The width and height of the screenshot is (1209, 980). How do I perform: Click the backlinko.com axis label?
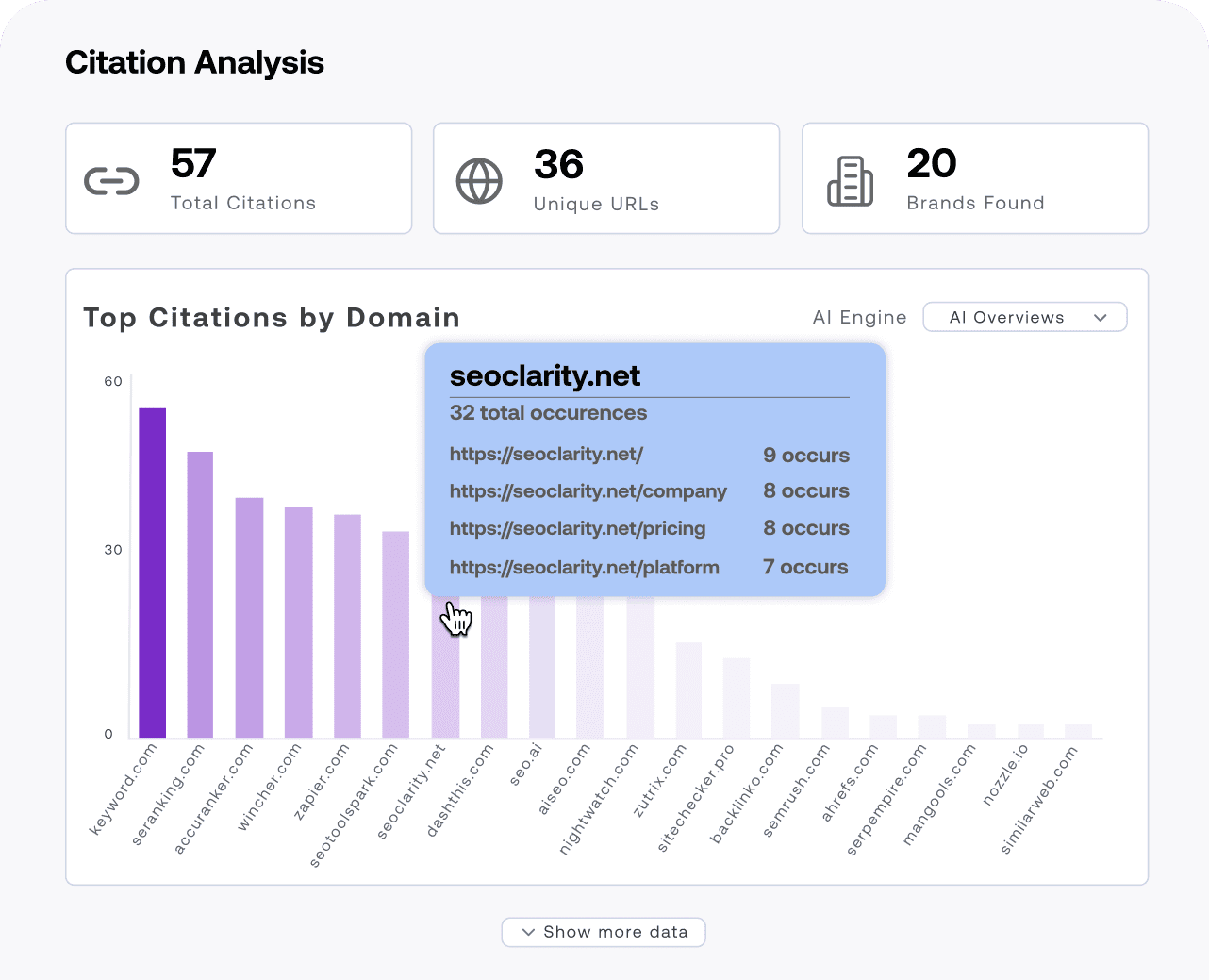click(747, 794)
